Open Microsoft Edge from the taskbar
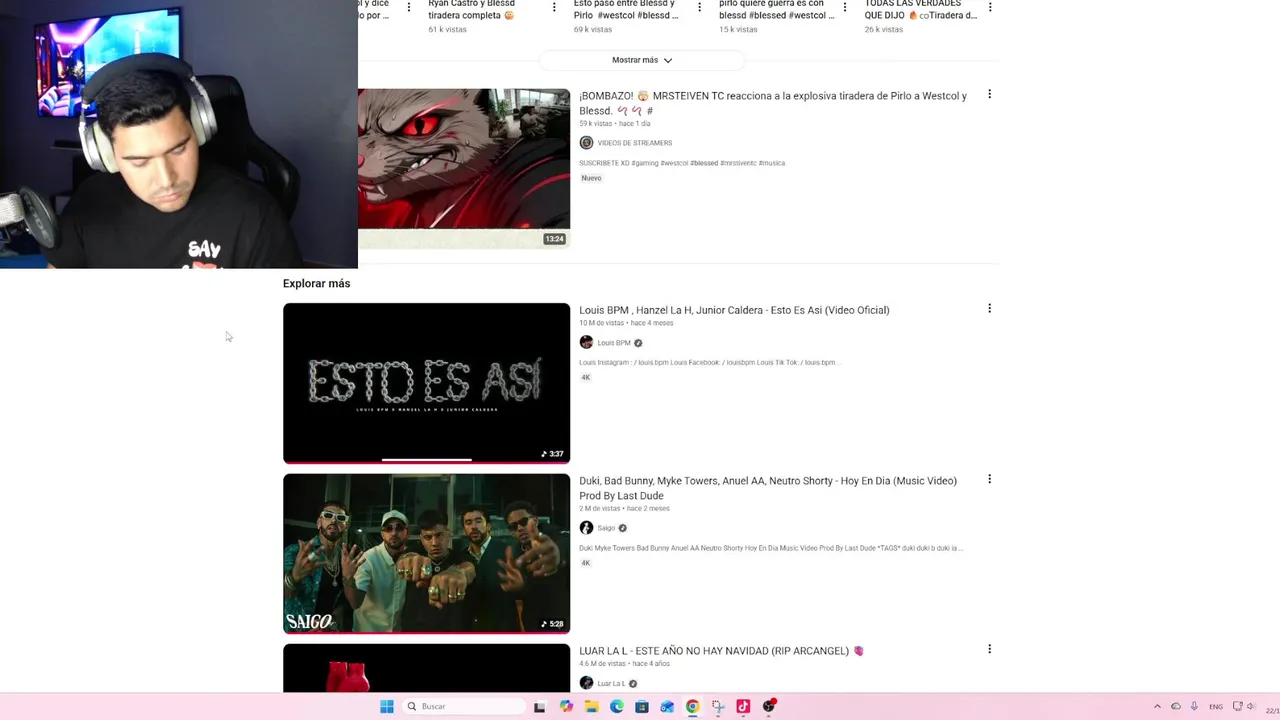Screen dimensions: 1280x720 click(616, 707)
